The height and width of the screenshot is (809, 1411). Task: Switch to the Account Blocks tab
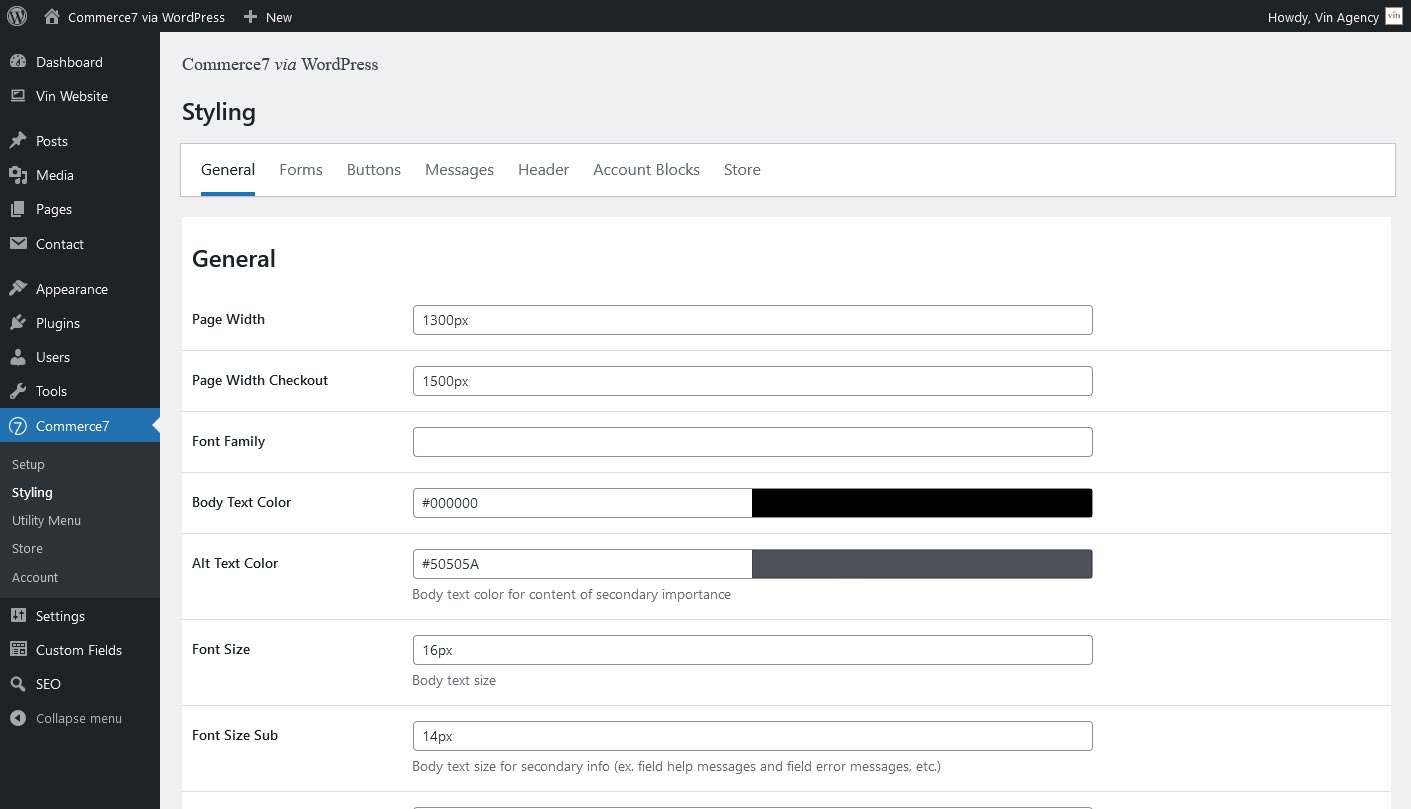(x=646, y=170)
